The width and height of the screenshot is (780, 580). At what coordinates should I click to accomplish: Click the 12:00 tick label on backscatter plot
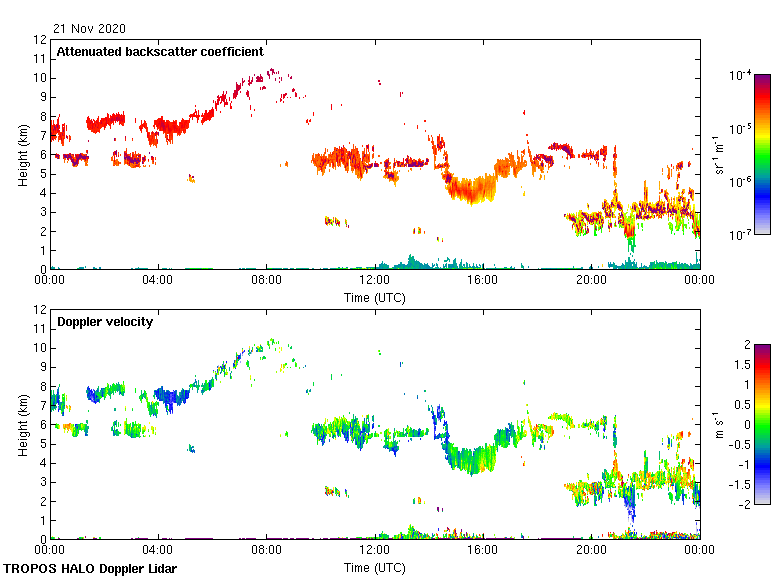[375, 281]
